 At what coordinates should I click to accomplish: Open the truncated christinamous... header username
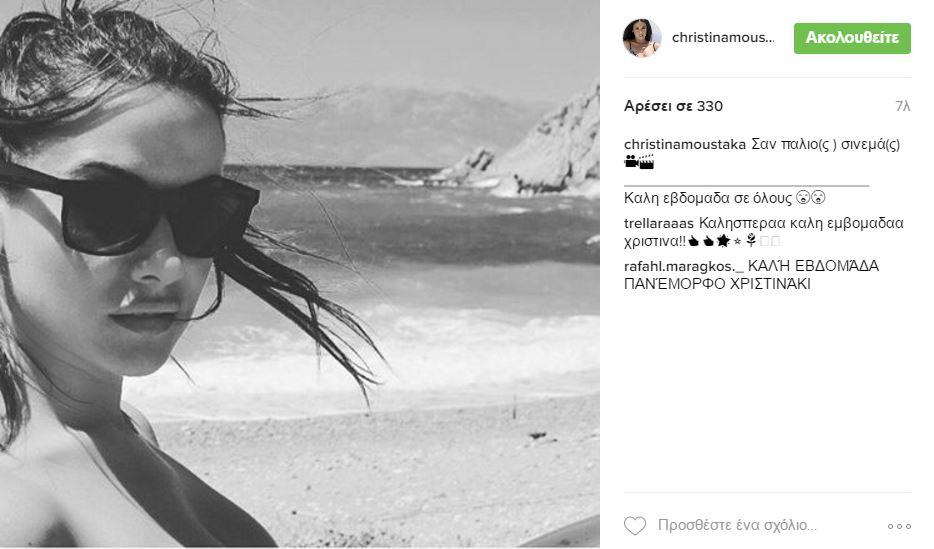pos(723,38)
